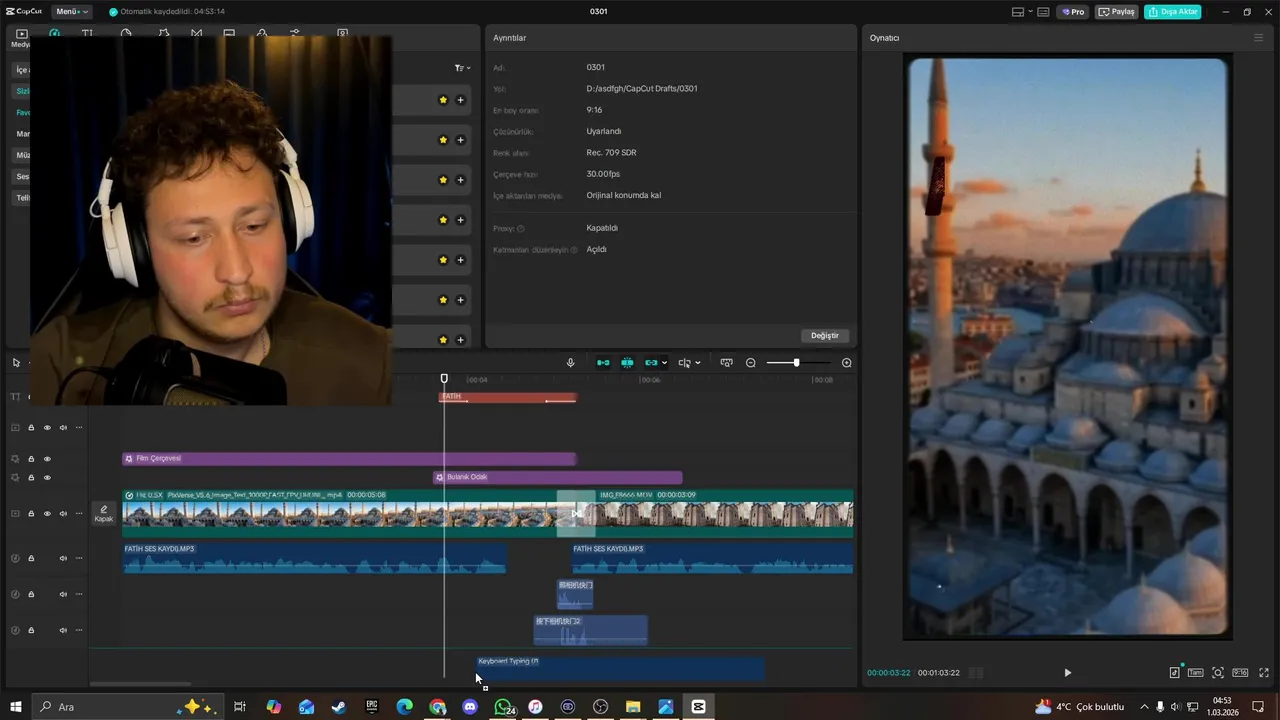
Task: Mute the empty video track above Film Çerçevesi
Action: coord(63,428)
